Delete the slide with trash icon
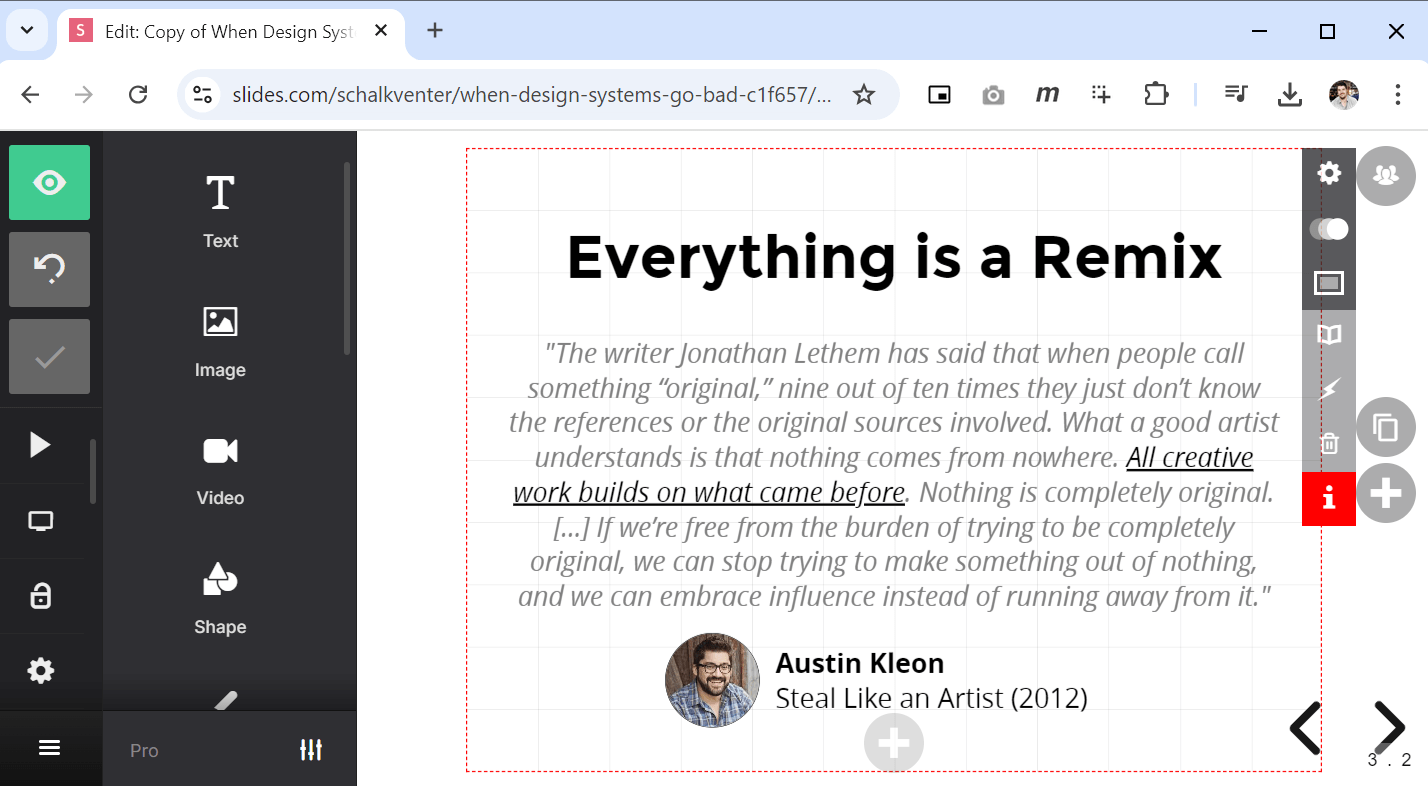The width and height of the screenshot is (1428, 786). click(x=1329, y=443)
